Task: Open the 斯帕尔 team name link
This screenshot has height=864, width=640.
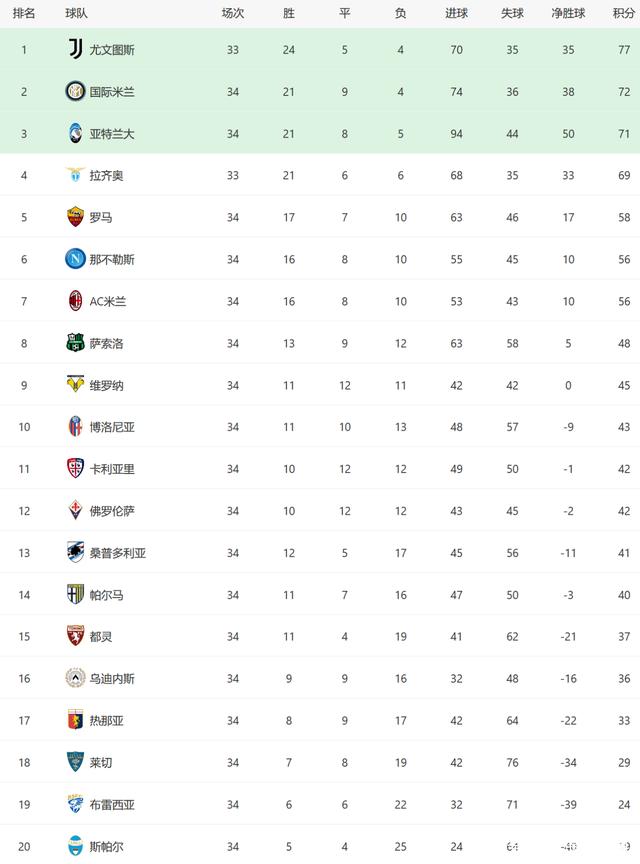Action: pos(106,846)
